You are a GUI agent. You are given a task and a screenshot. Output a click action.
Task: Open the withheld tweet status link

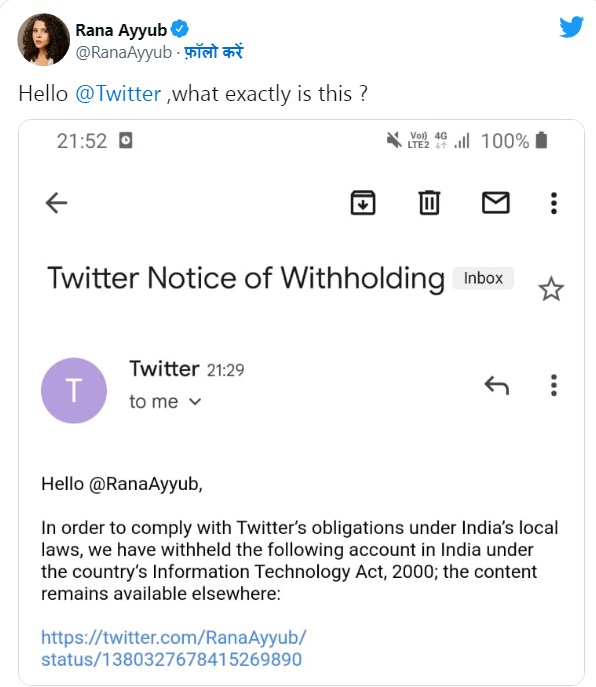pos(174,648)
